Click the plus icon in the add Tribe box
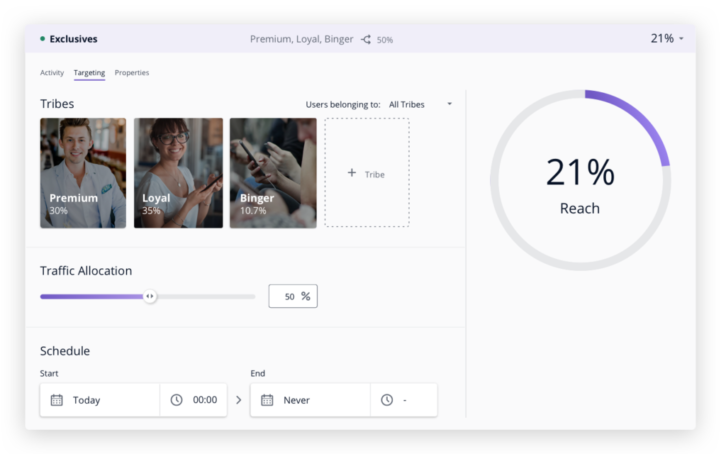The image size is (726, 454). coord(352,173)
